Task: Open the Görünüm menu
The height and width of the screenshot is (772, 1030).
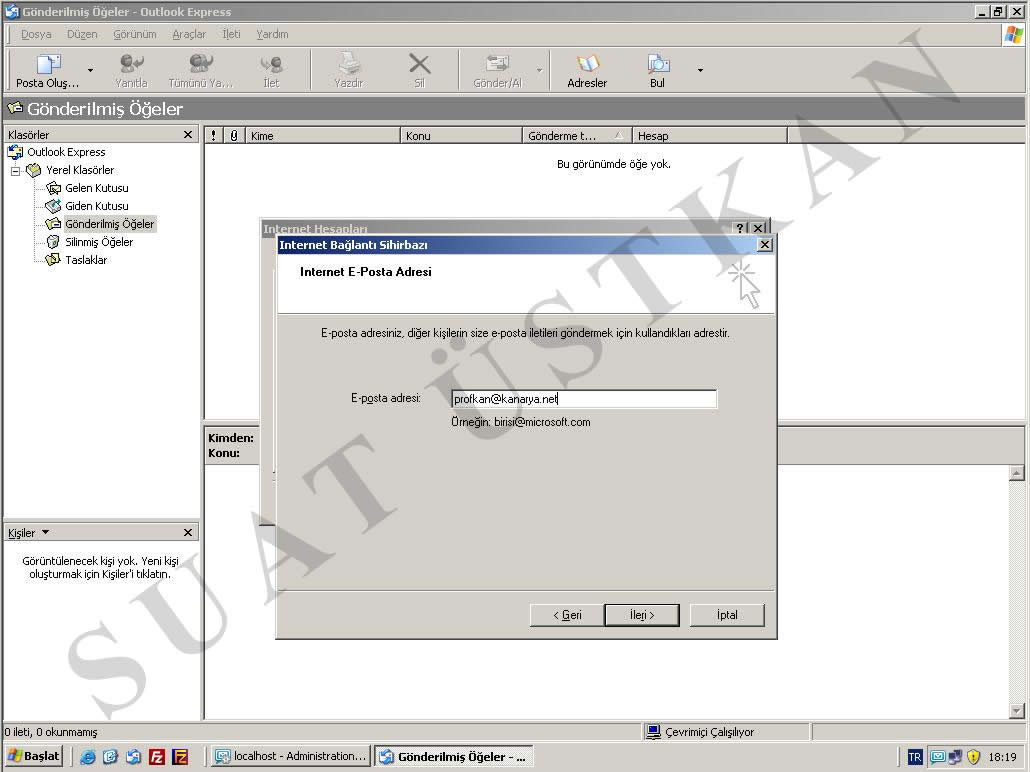Action: pos(135,34)
